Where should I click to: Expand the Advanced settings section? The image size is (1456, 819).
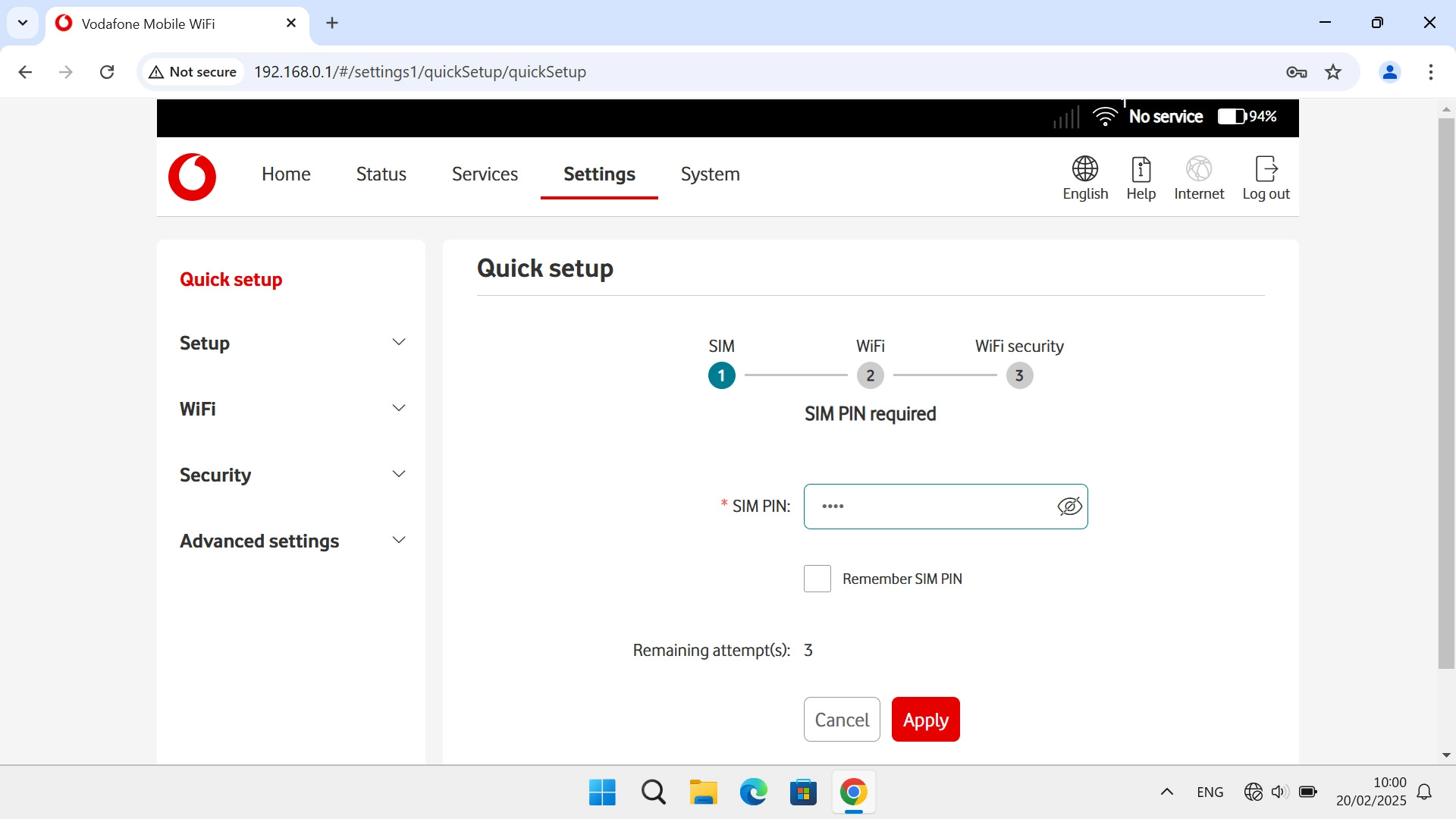[x=398, y=541]
